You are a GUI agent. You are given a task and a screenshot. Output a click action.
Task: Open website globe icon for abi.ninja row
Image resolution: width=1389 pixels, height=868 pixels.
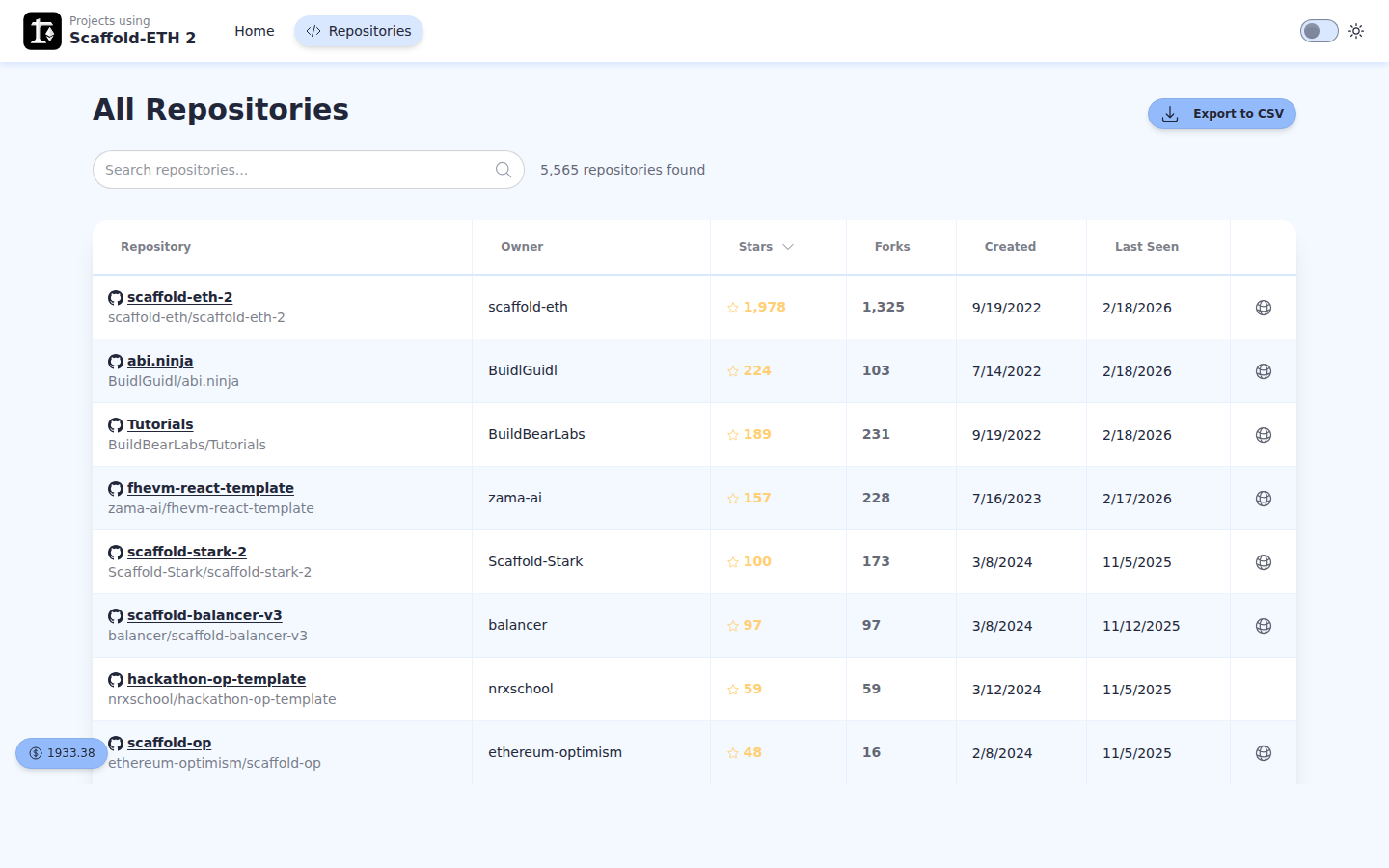coord(1264,371)
